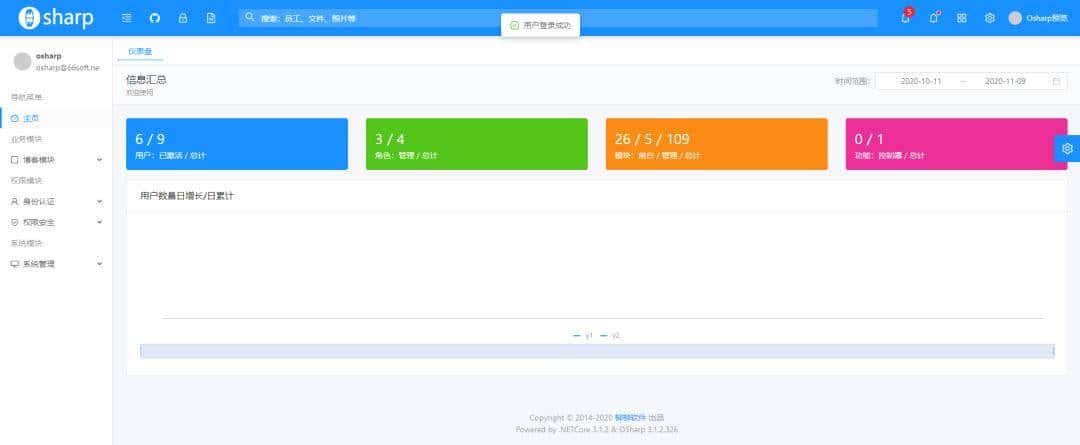
Task: Click the lock screen padlock icon
Action: pos(183,18)
